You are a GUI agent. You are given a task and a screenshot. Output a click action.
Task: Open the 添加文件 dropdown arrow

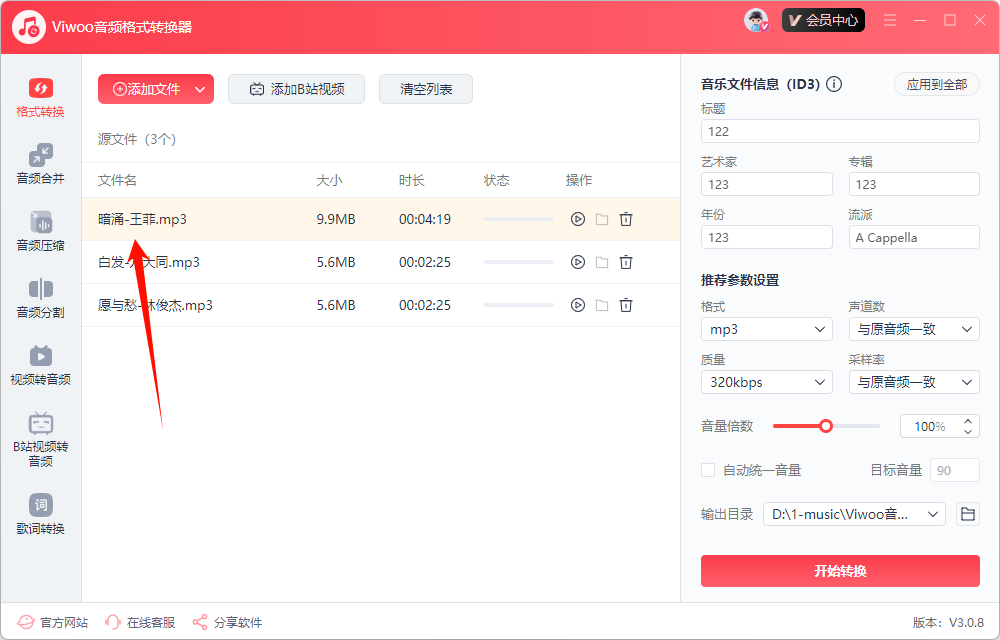tap(200, 89)
